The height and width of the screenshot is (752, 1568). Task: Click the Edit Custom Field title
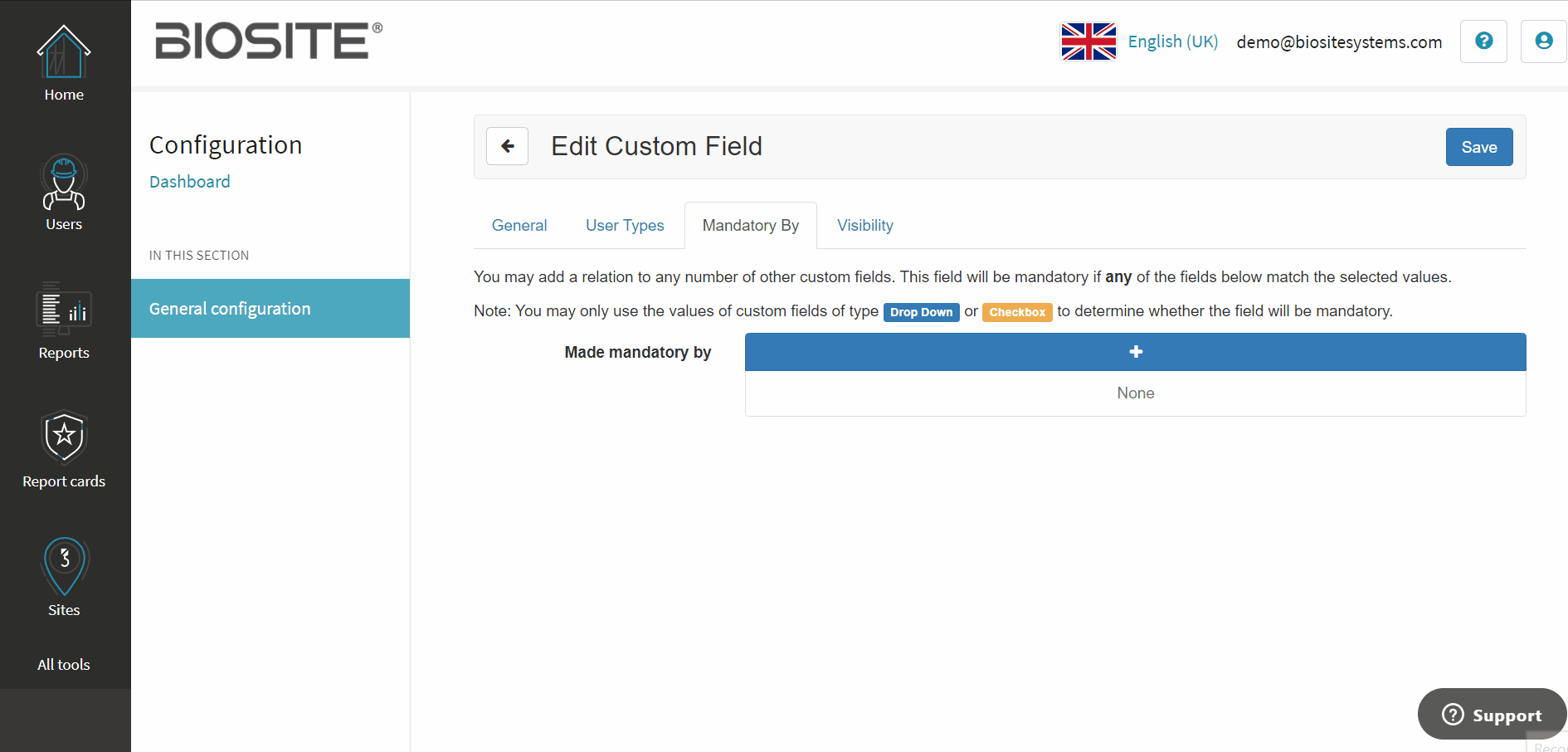(657, 146)
